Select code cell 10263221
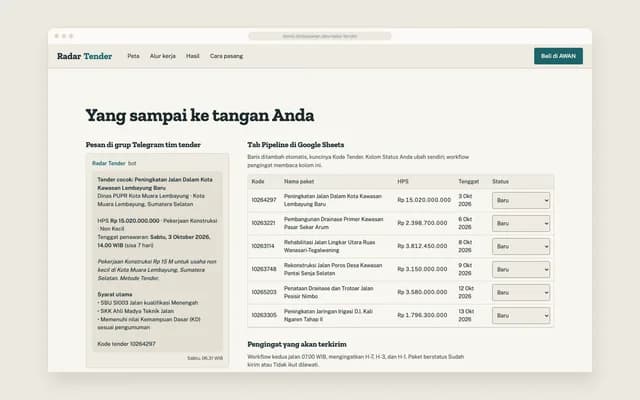The width and height of the screenshot is (640, 400). point(263,223)
